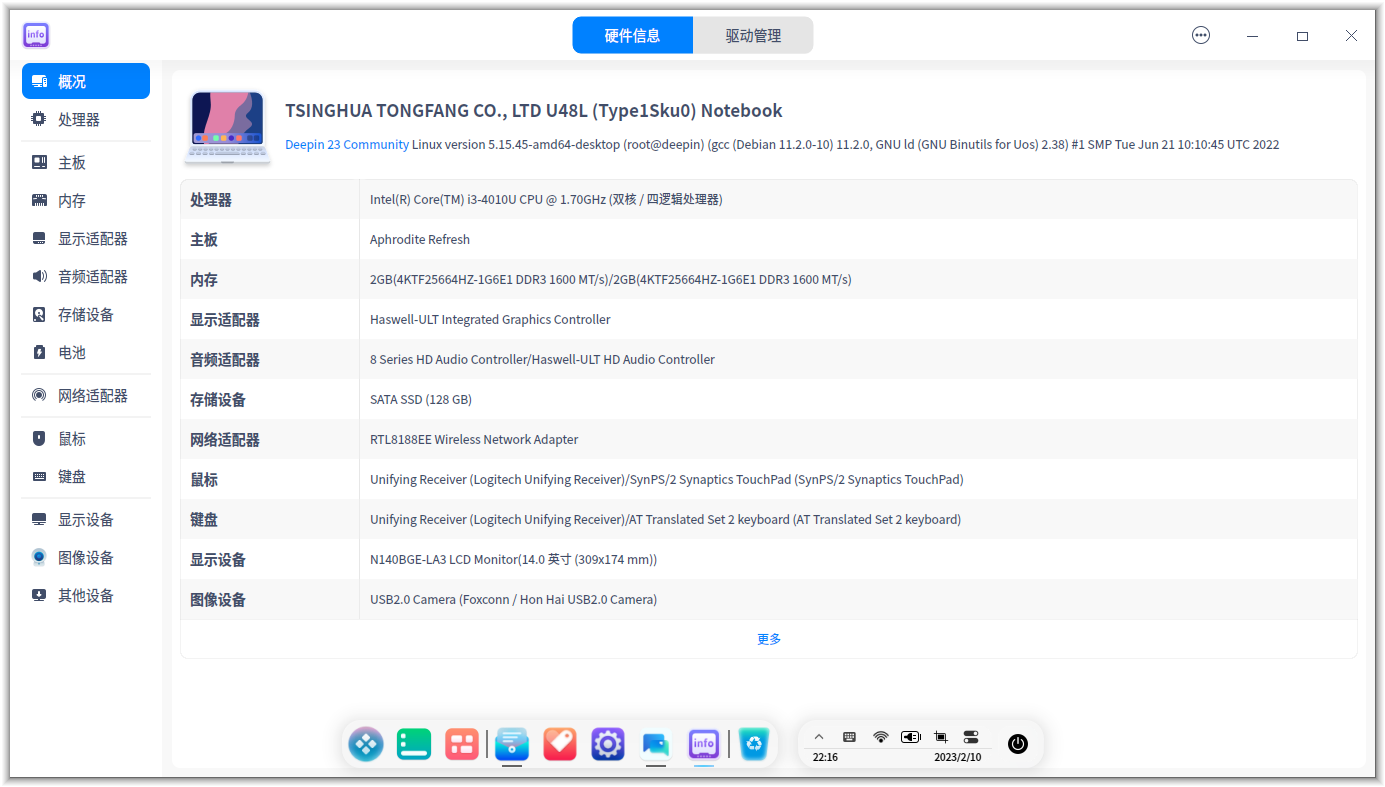The height and width of the screenshot is (787, 1385).
Task: Expand the hidden tray icons arrow
Action: [819, 737]
